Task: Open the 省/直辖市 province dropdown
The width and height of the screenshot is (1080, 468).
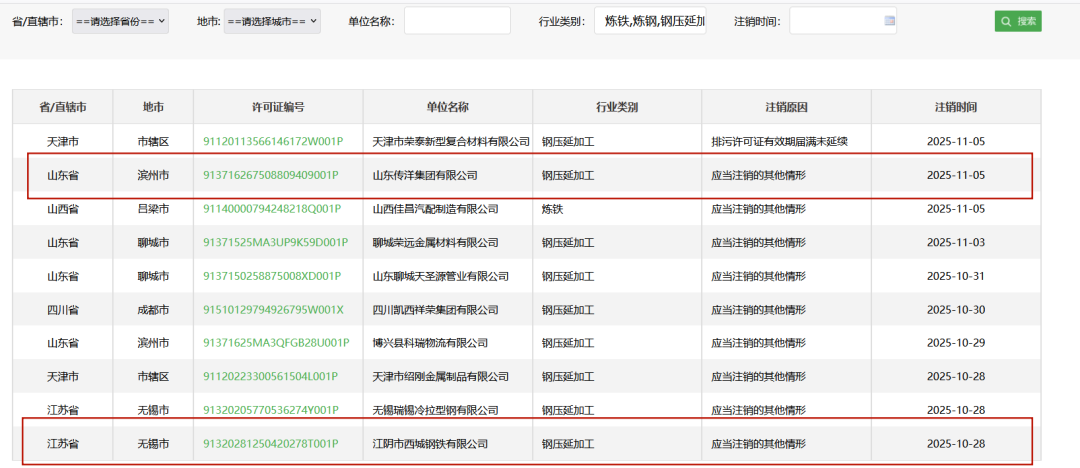Action: click(x=121, y=21)
